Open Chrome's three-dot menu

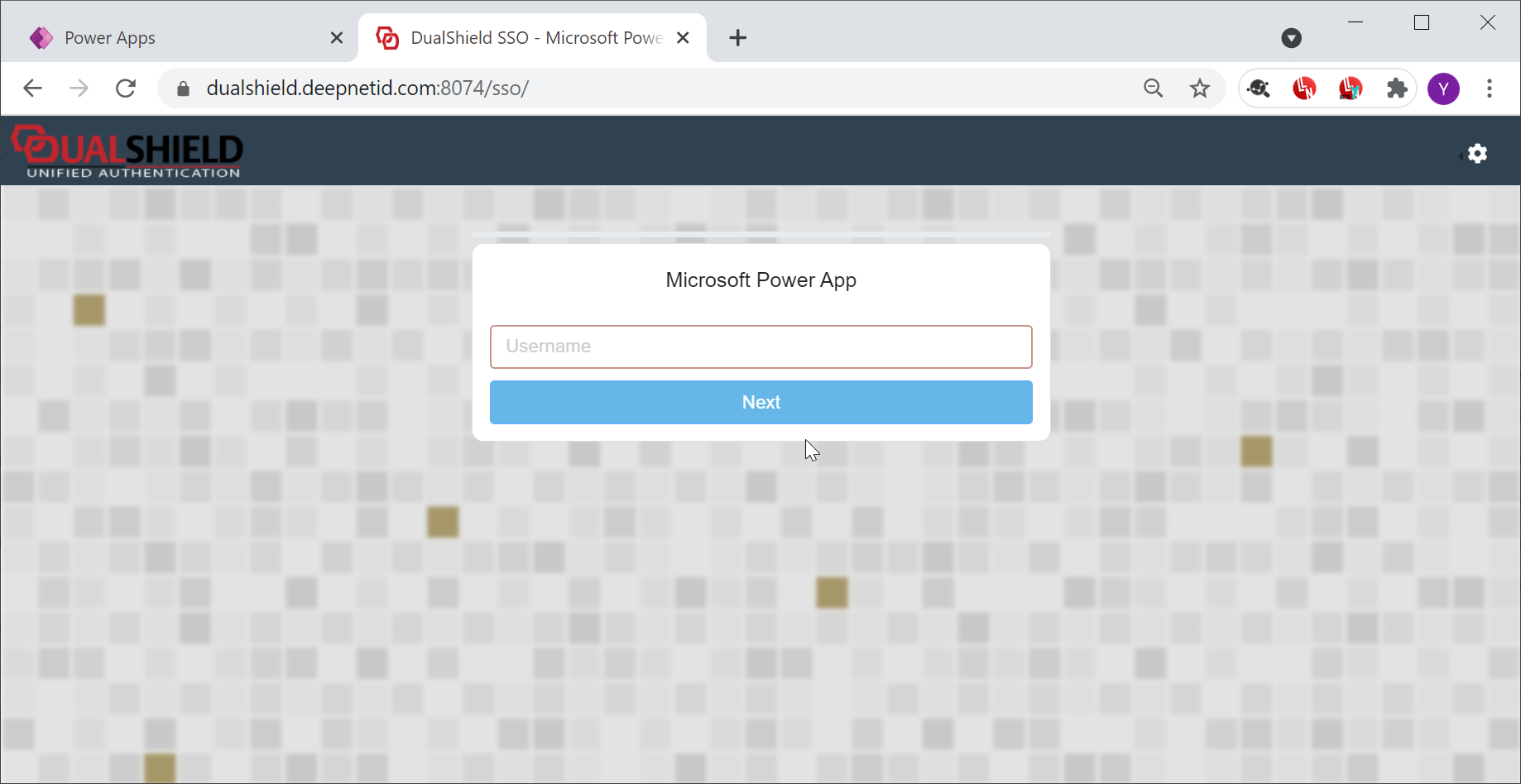pyautogui.click(x=1489, y=88)
